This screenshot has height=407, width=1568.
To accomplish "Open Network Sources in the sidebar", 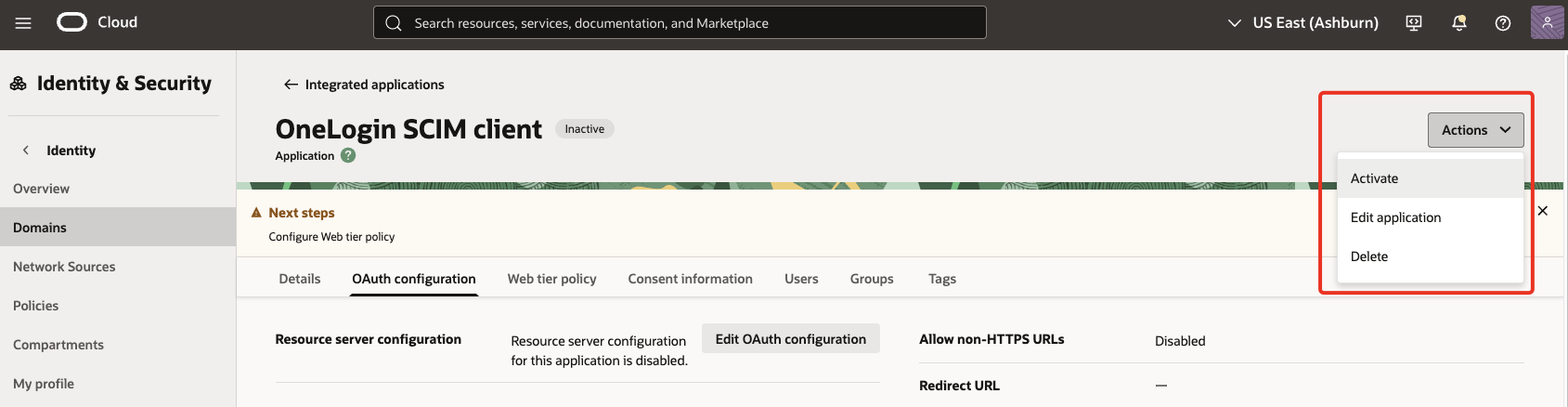I will pos(64,267).
